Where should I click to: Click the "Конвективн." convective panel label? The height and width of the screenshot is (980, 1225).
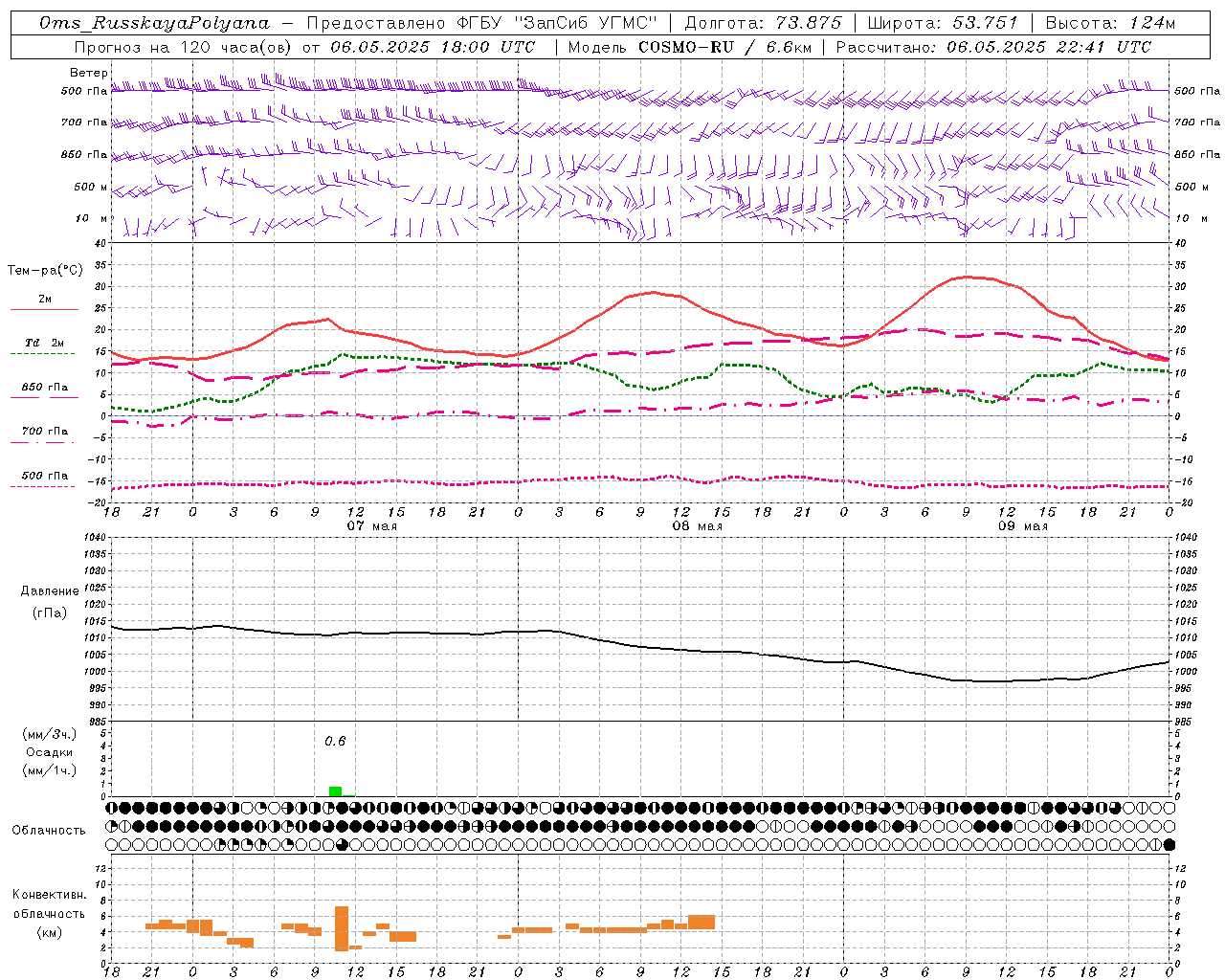[x=49, y=895]
